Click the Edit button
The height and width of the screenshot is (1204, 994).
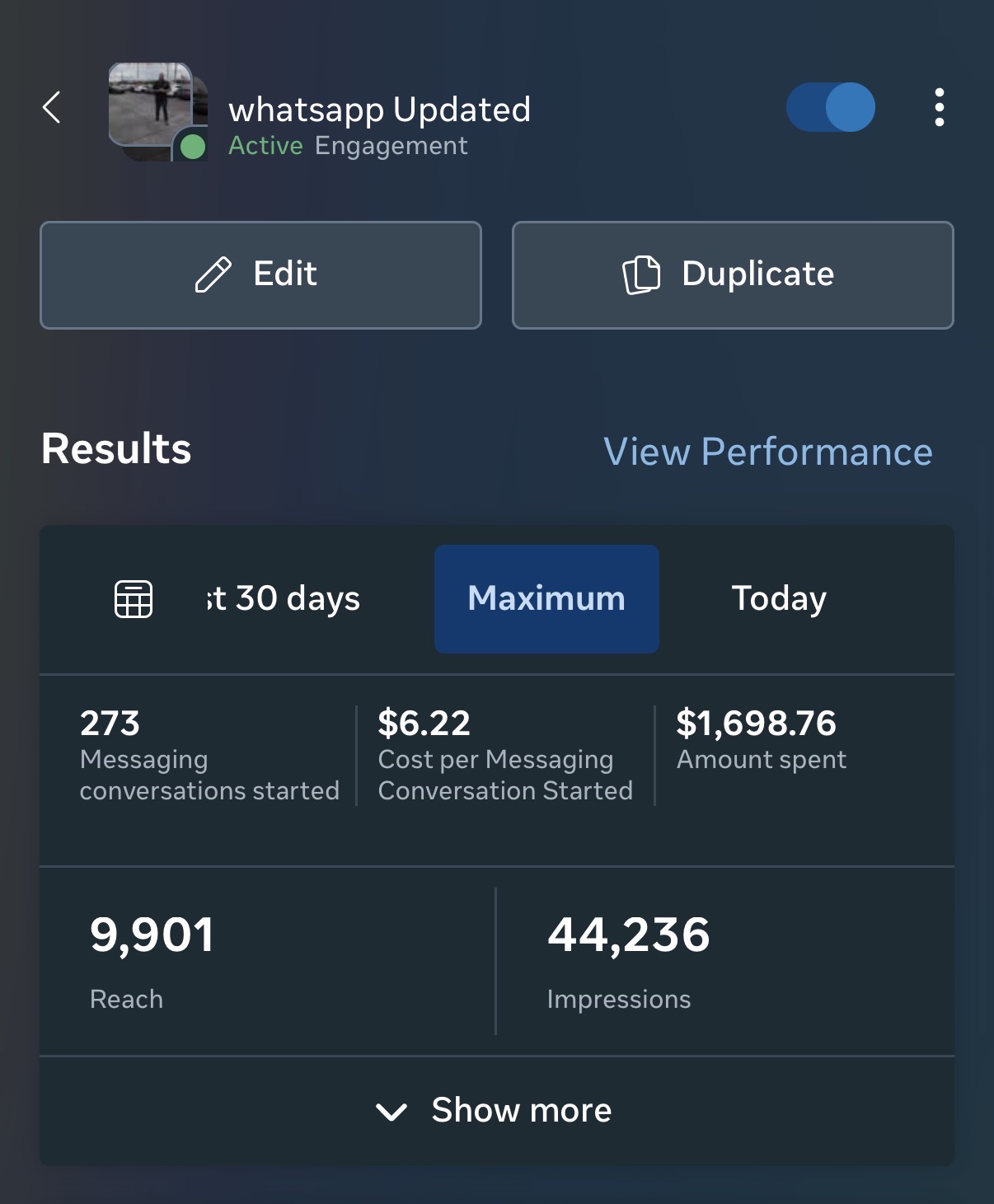[260, 274]
